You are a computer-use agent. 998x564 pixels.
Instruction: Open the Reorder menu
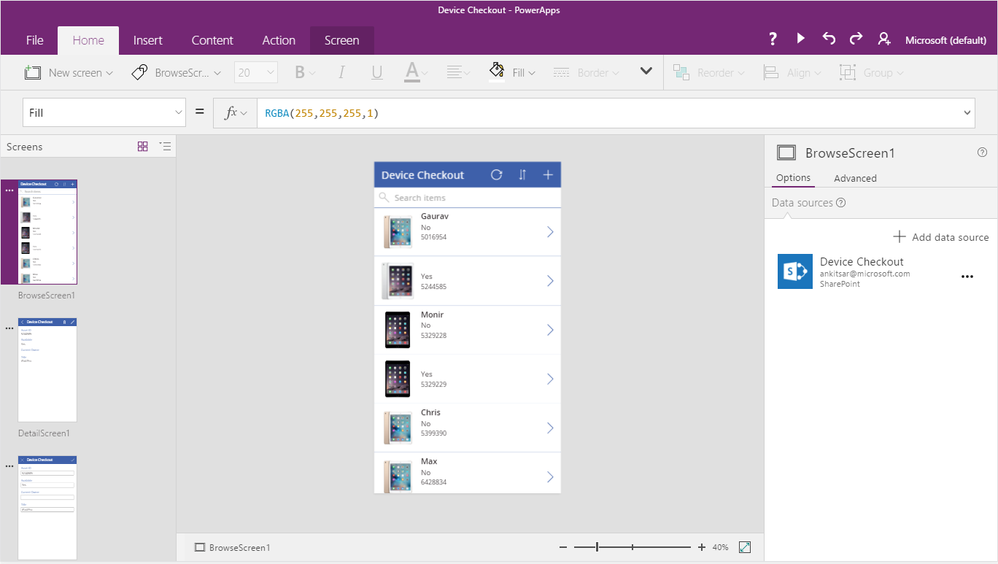[708, 73]
